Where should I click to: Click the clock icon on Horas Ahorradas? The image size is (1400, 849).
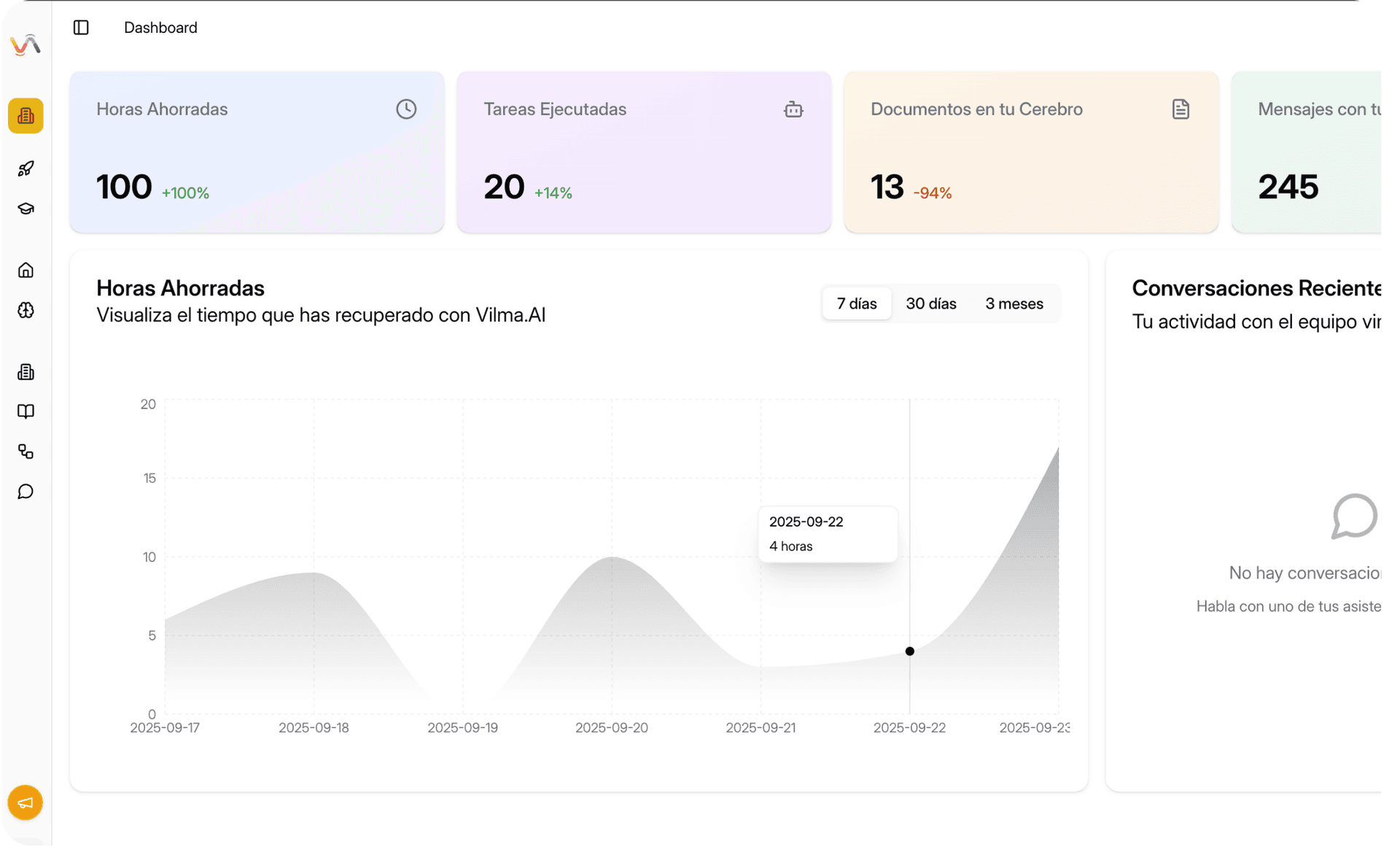[x=406, y=109]
